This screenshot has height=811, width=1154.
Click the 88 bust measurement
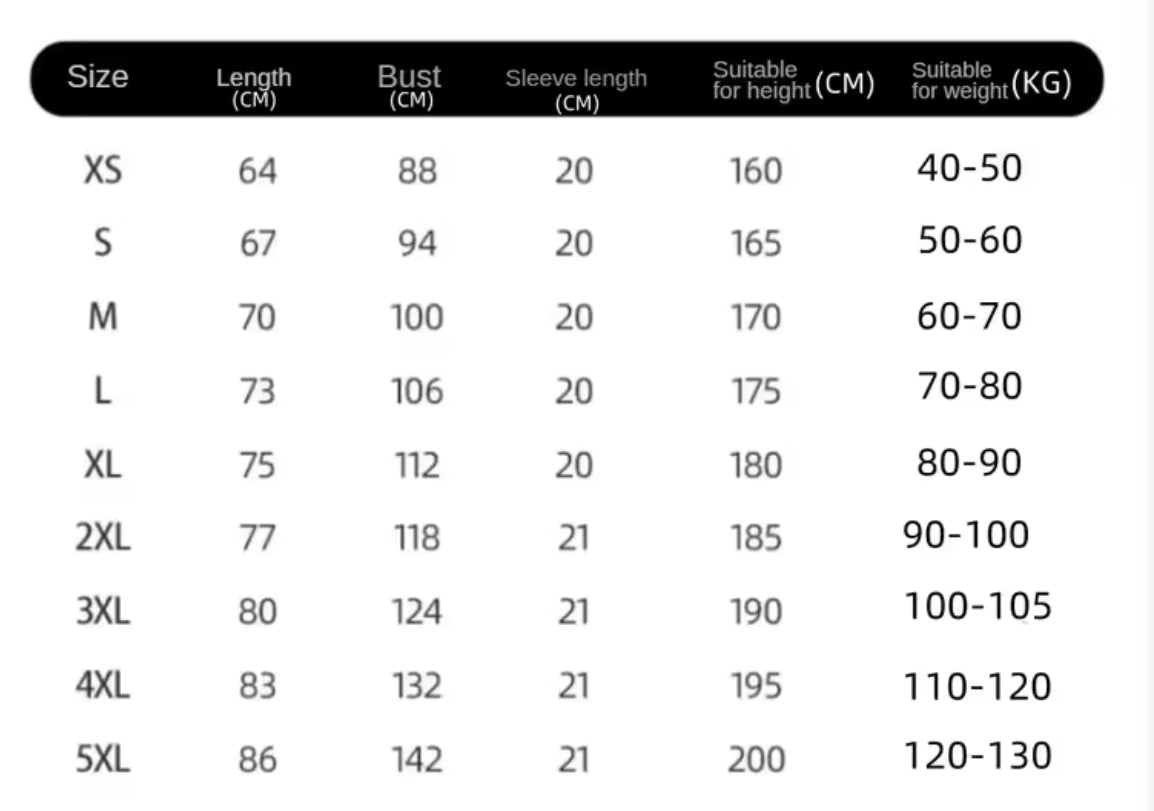click(x=417, y=171)
